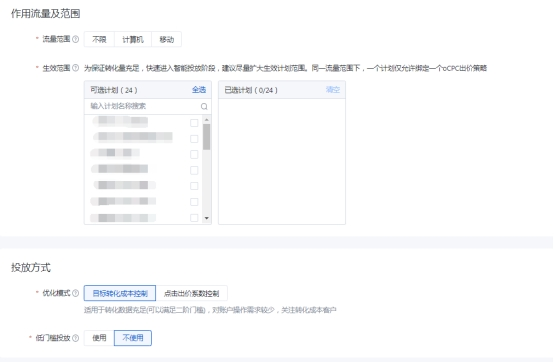Select 不限 traffic range option
The width and height of the screenshot is (554, 362).
click(99, 39)
